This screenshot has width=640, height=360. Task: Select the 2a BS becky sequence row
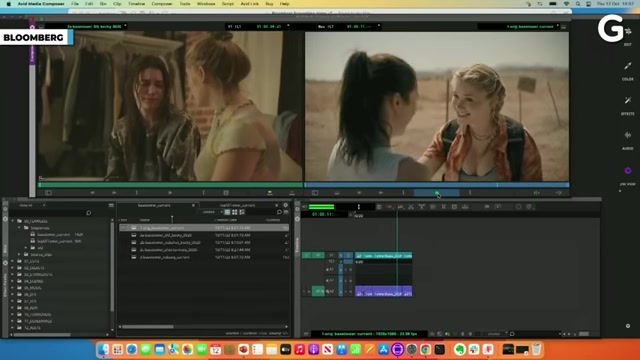click(x=204, y=235)
